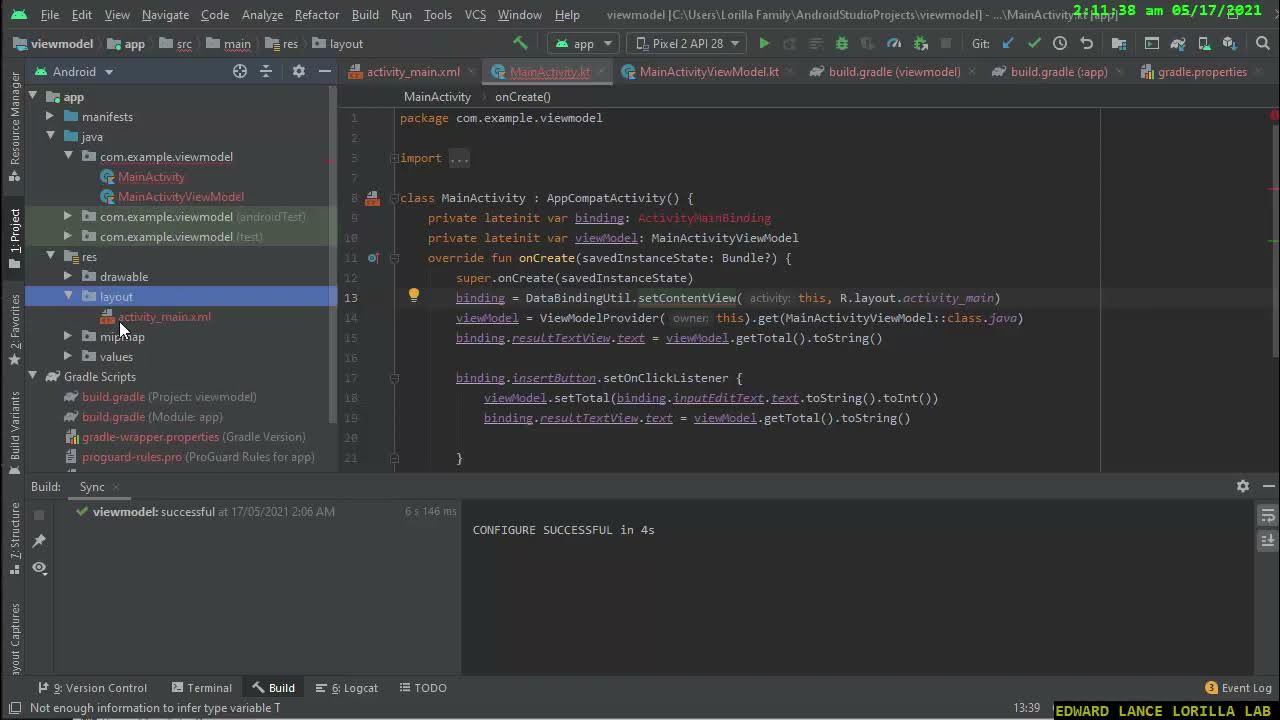This screenshot has width=1280, height=720.
Task: Toggle the Build Variants side panel
Action: click(x=14, y=432)
